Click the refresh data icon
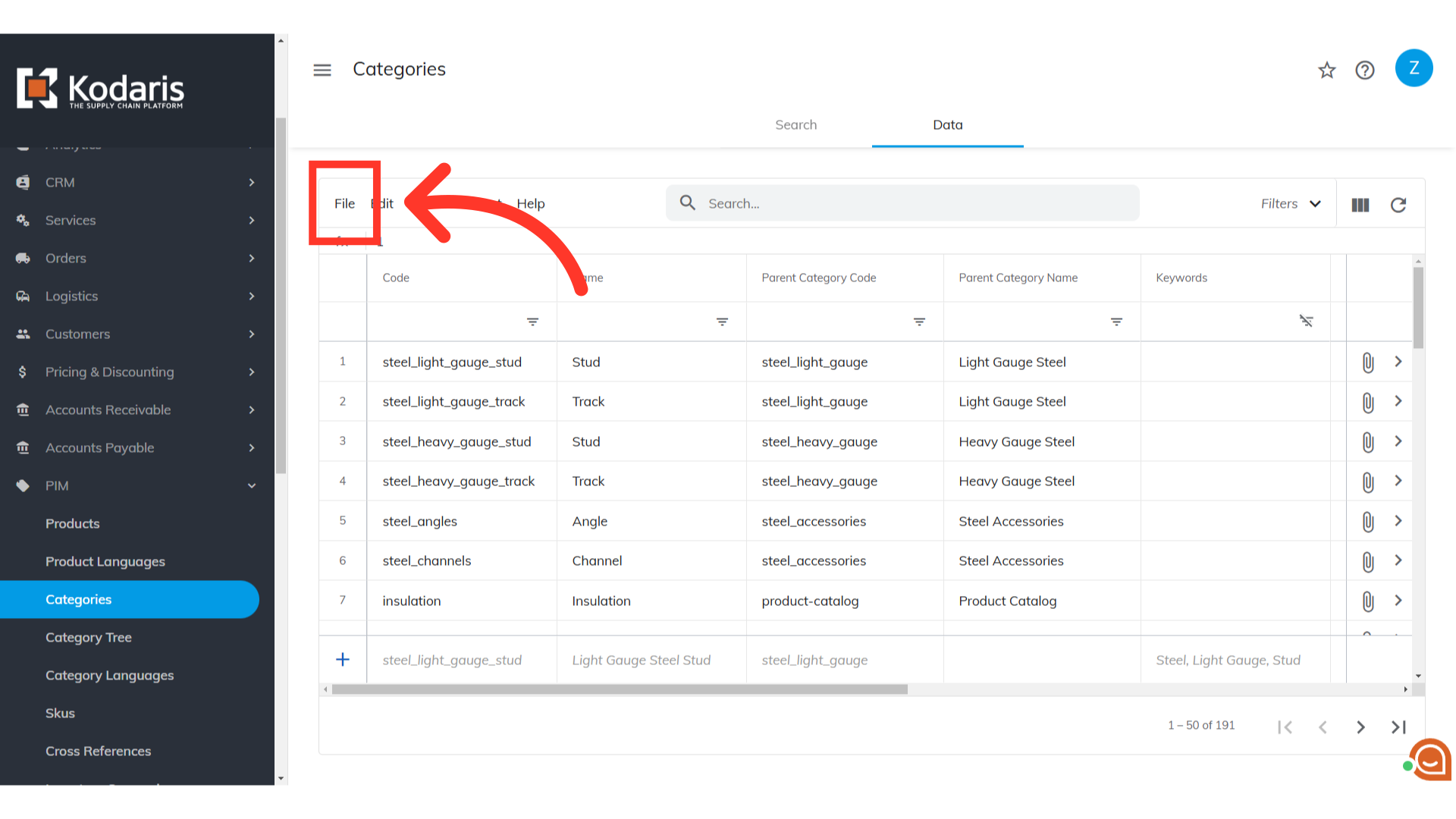The image size is (1456, 819). click(x=1398, y=205)
